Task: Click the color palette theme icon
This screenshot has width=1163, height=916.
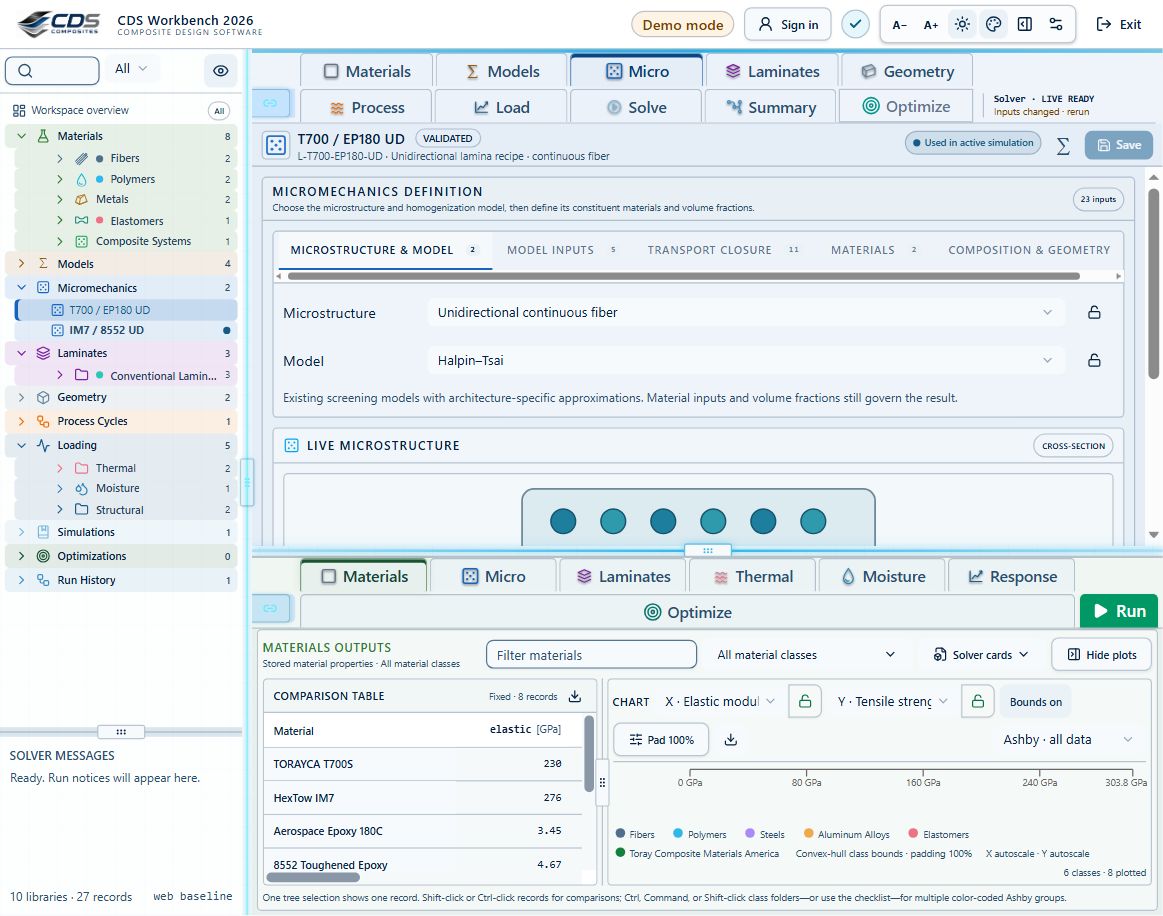Action: coord(993,24)
